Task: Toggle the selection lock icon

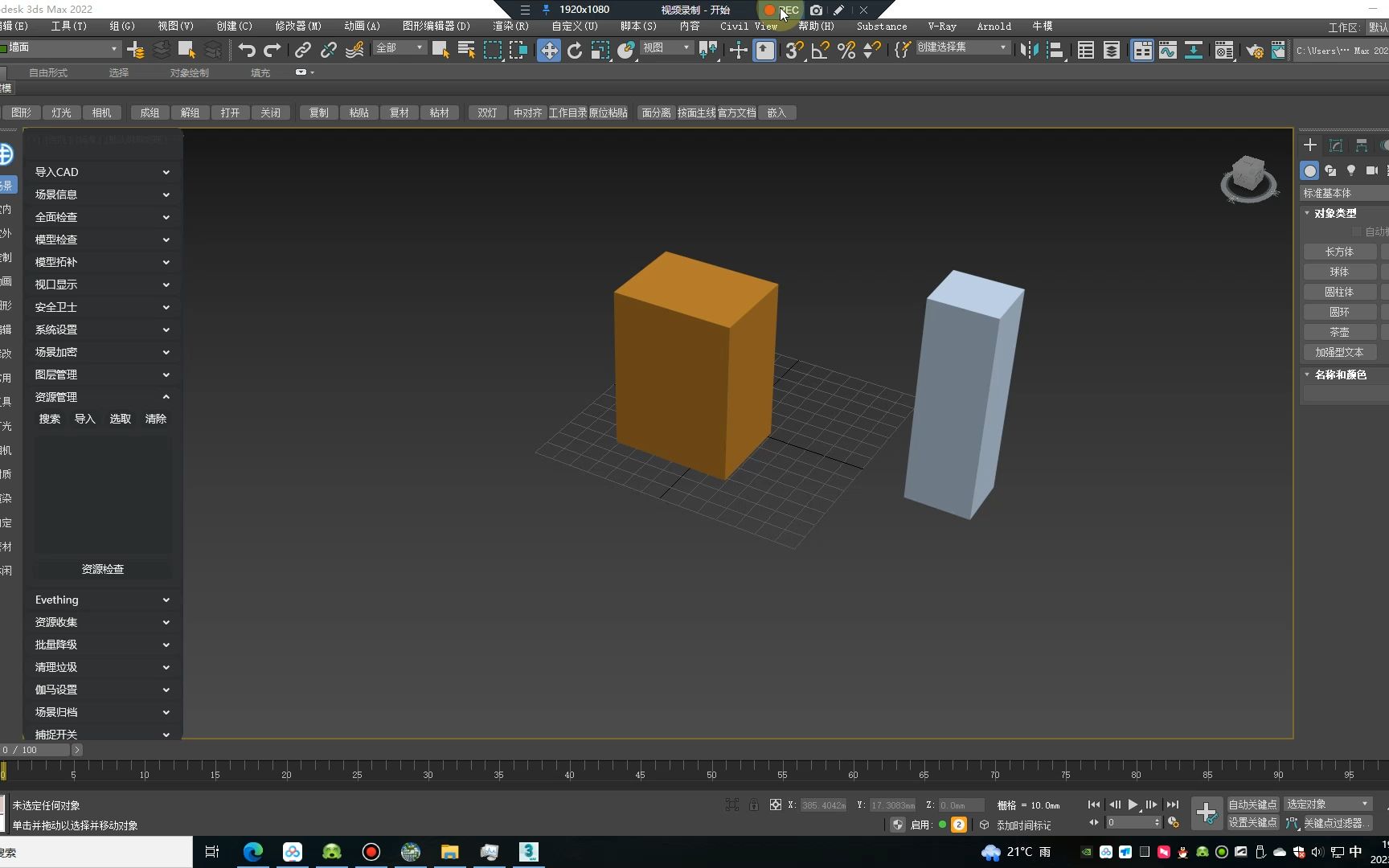Action: pos(753,805)
